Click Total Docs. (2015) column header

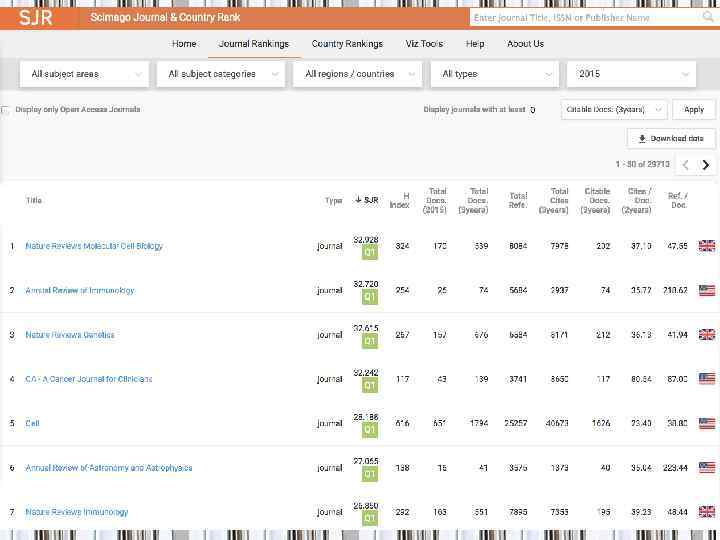pos(435,200)
